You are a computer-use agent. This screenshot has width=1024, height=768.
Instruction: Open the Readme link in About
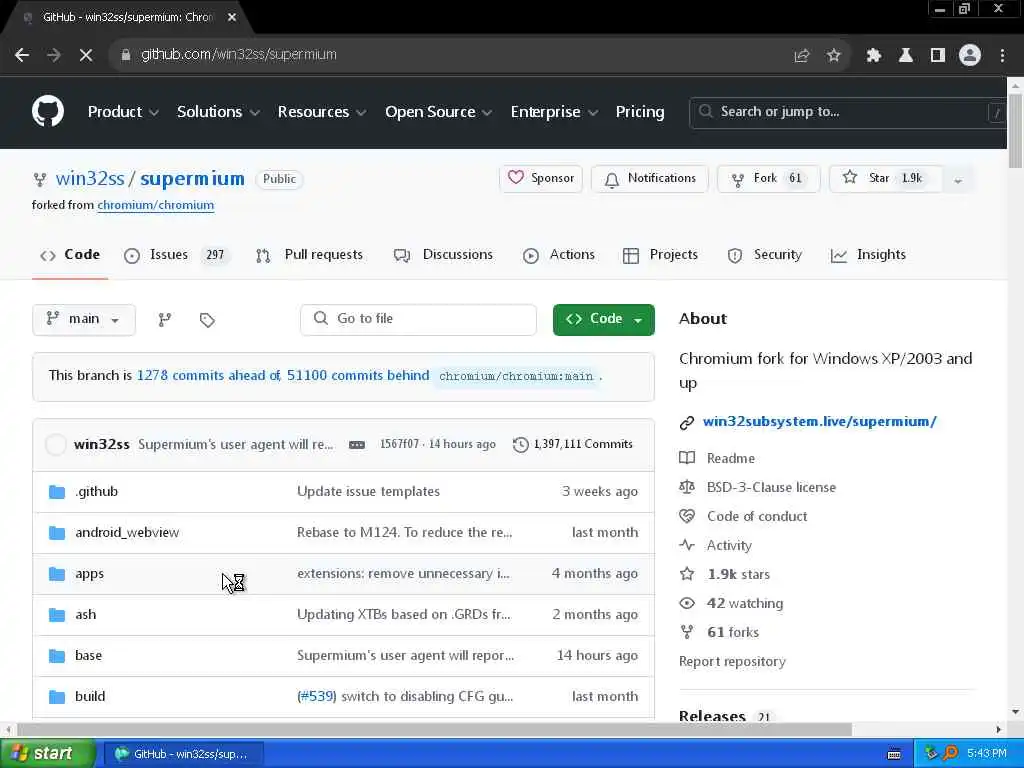[x=730, y=458]
